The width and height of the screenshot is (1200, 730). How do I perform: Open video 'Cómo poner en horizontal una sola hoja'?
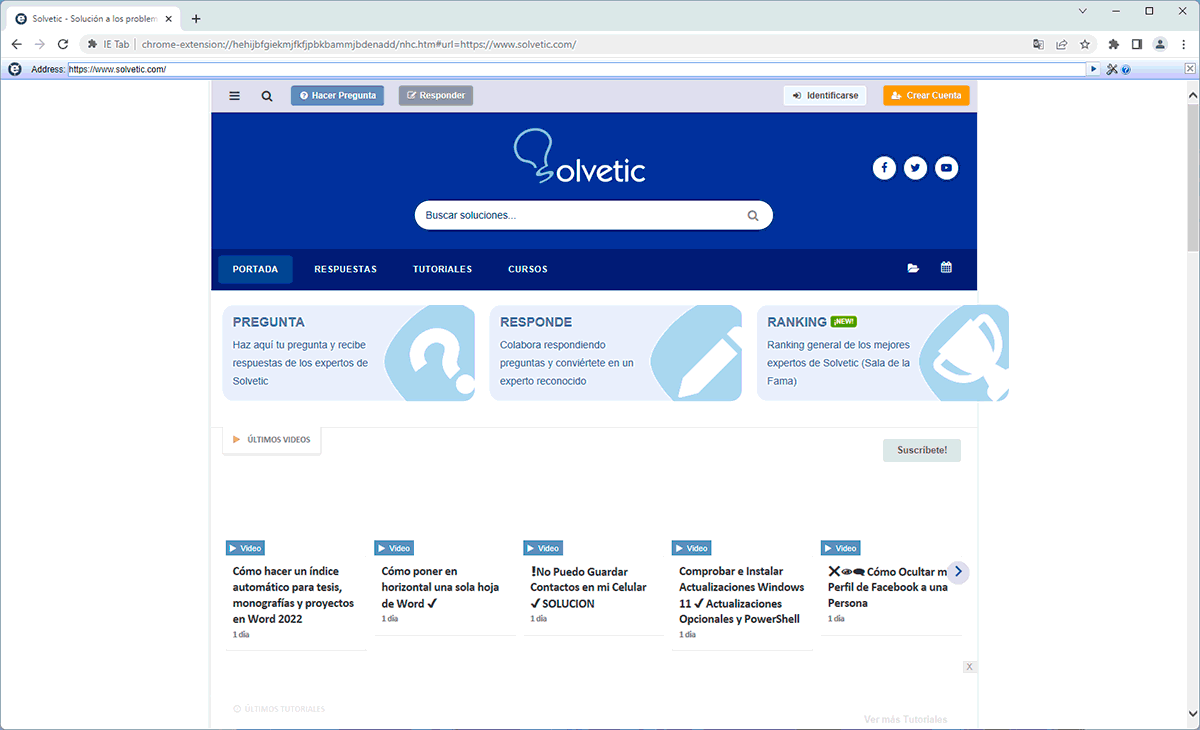440,587
